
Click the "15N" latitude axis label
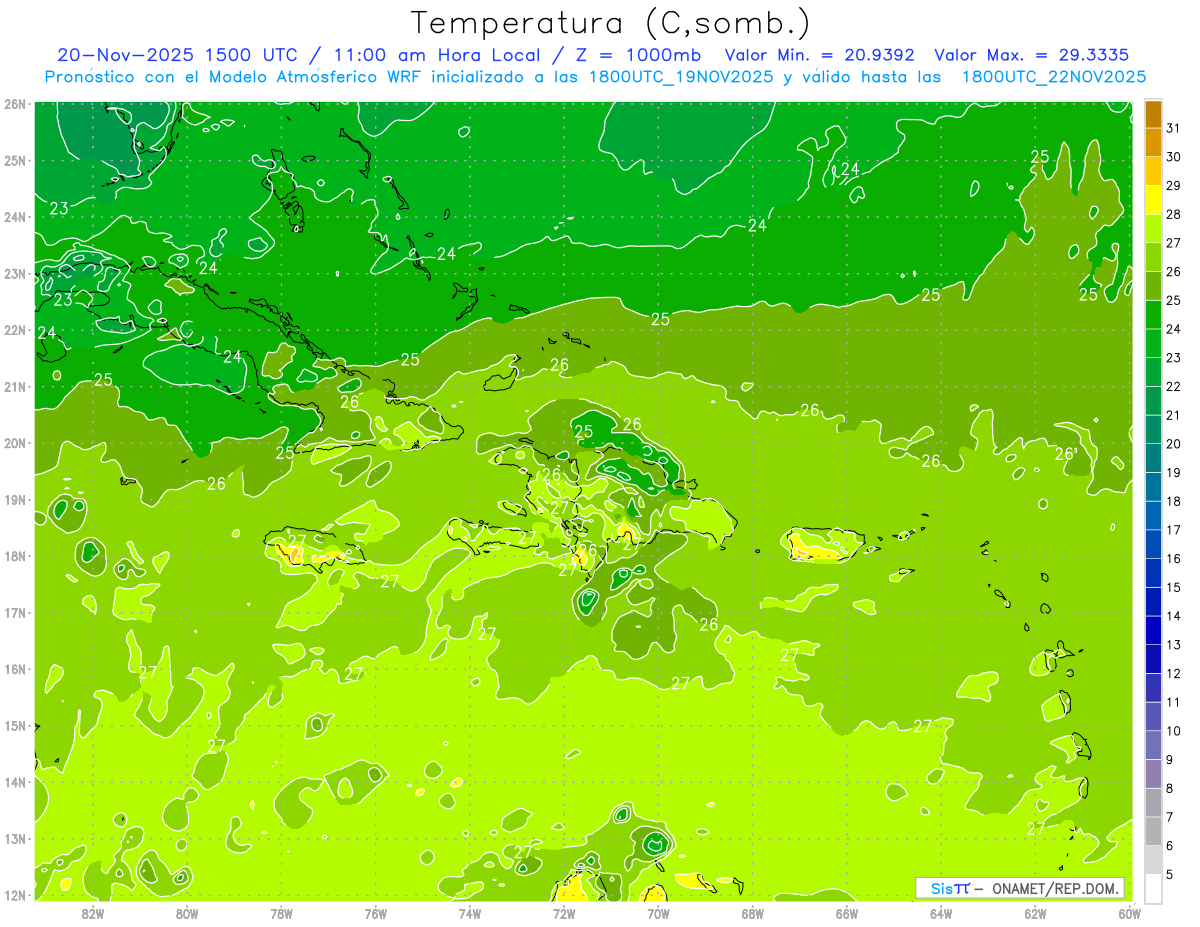tap(15, 725)
